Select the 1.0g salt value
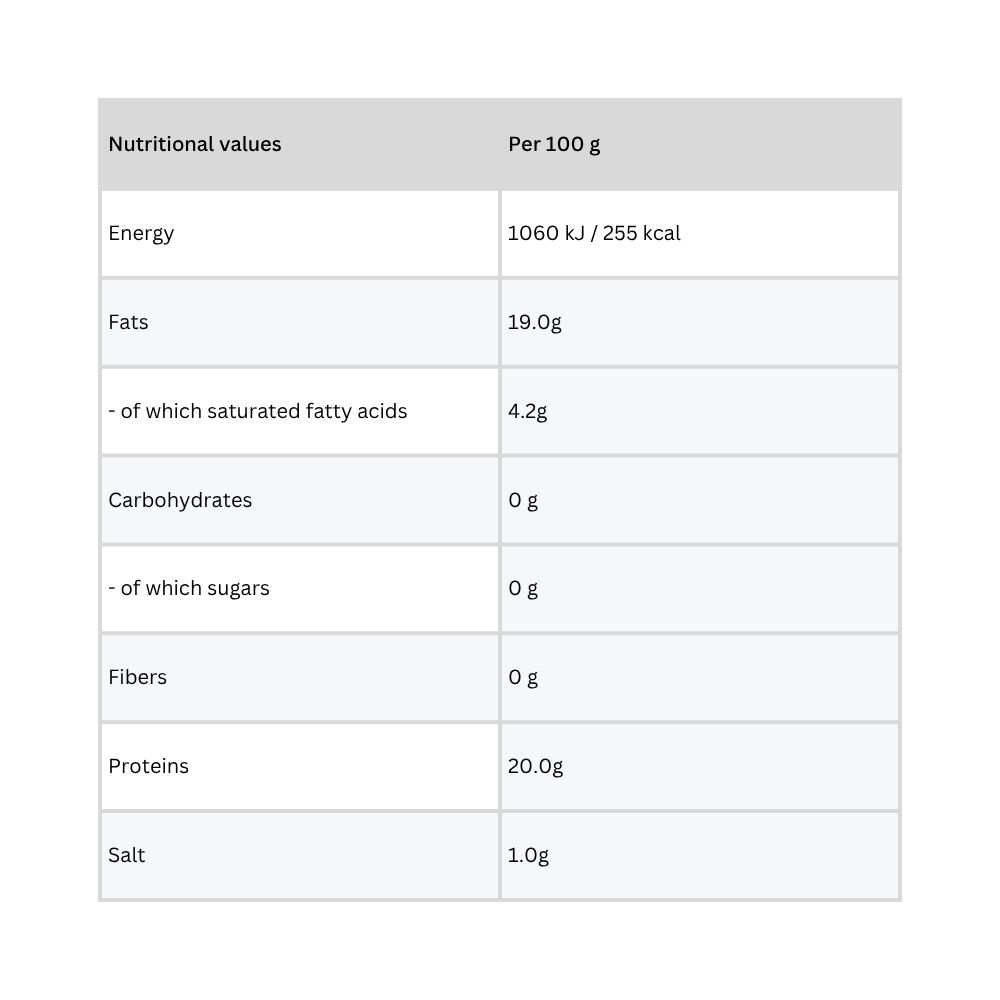1000x1000 pixels. tap(528, 855)
